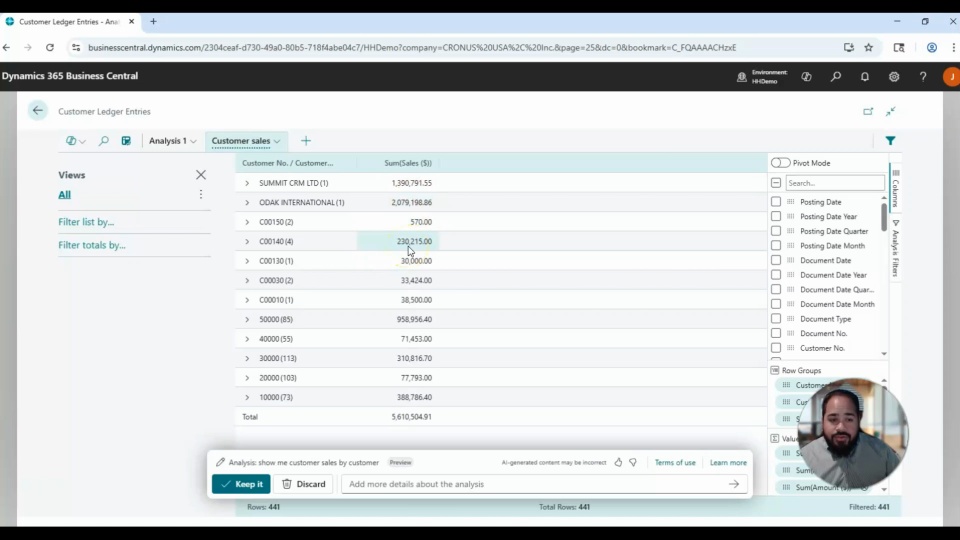Open the All view options menu

(201, 194)
